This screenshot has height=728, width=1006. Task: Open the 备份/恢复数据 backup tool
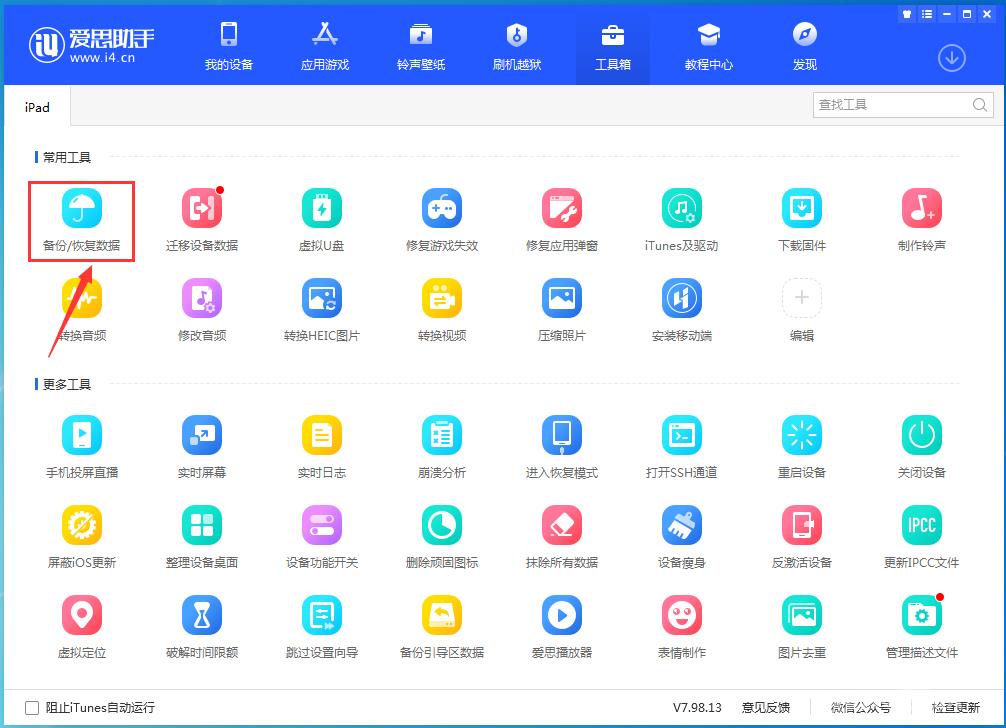(81, 220)
